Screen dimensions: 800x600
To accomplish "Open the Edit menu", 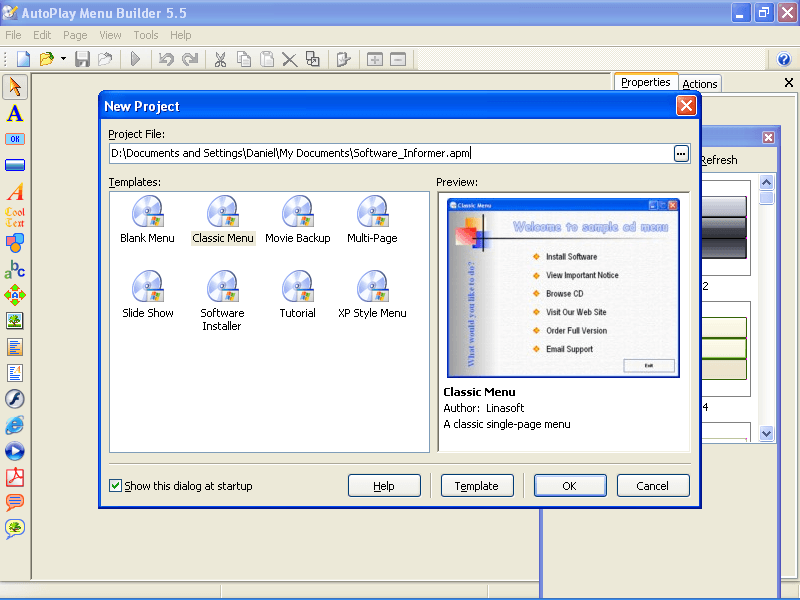I will pos(42,35).
